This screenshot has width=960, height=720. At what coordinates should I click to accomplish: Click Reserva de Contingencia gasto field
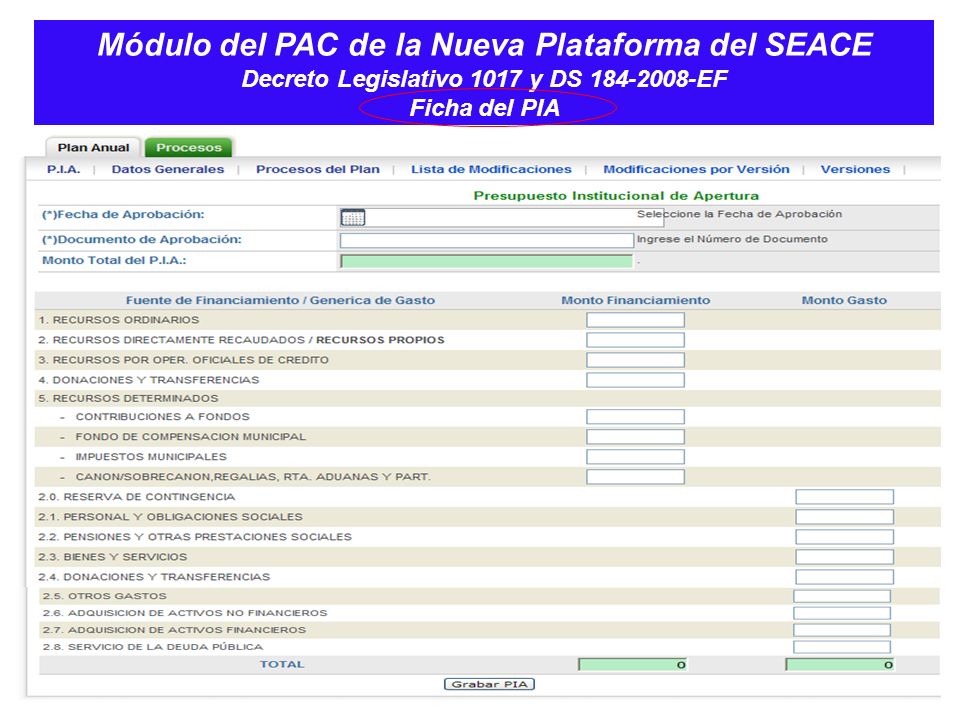[844, 497]
